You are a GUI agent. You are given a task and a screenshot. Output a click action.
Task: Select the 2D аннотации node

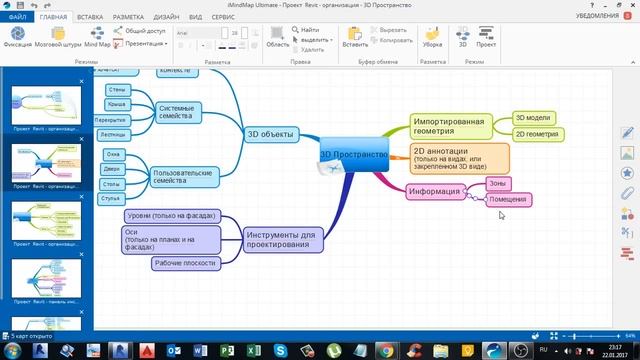(459, 158)
